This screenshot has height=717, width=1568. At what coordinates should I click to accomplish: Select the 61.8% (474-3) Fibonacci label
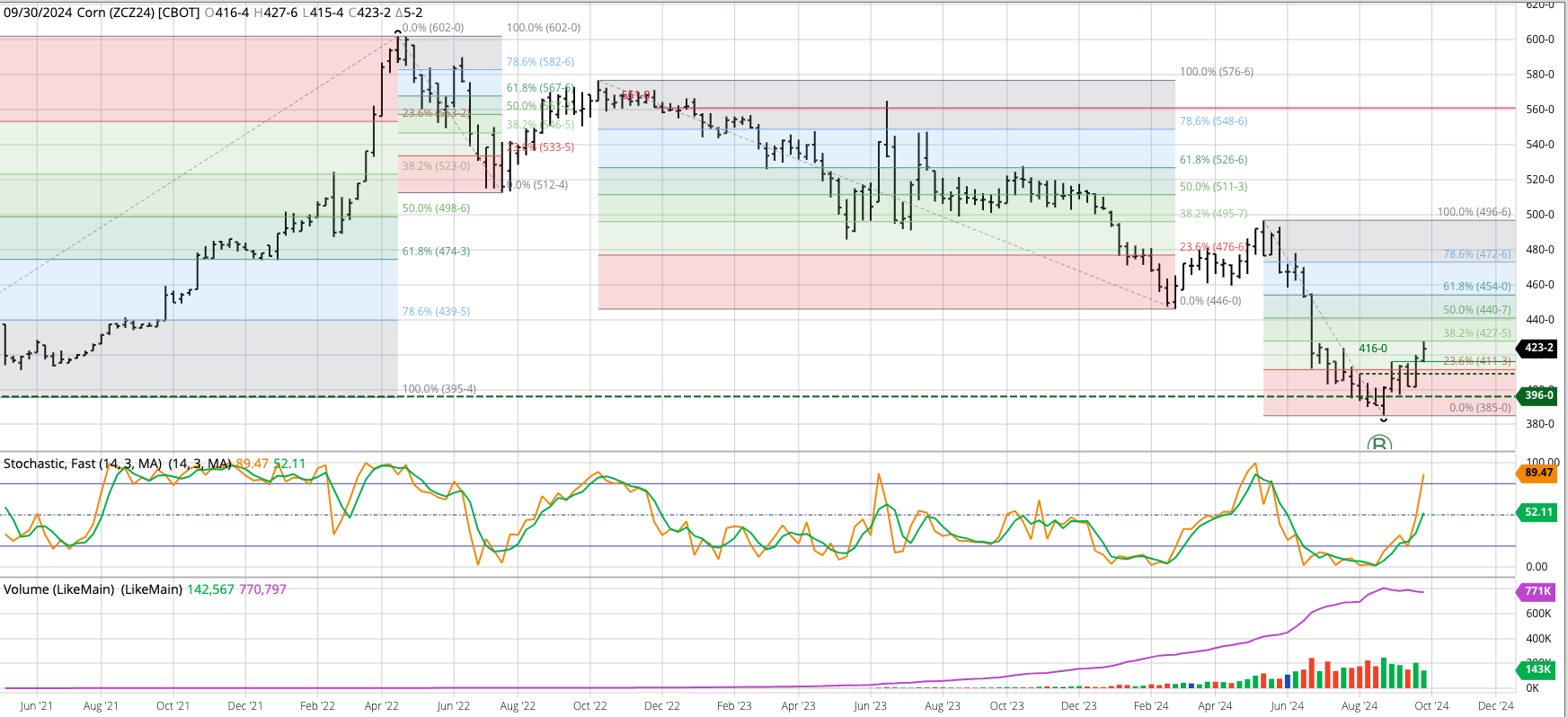pyautogui.click(x=436, y=252)
